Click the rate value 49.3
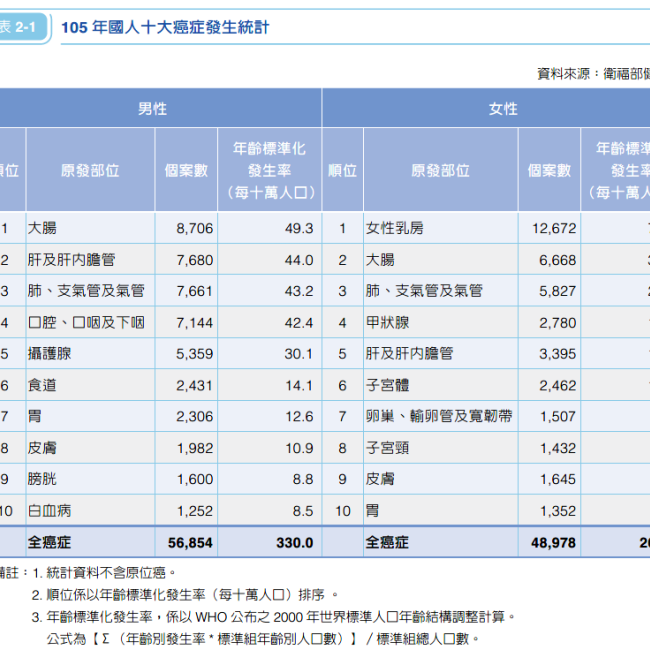The height and width of the screenshot is (650, 650). point(299,228)
